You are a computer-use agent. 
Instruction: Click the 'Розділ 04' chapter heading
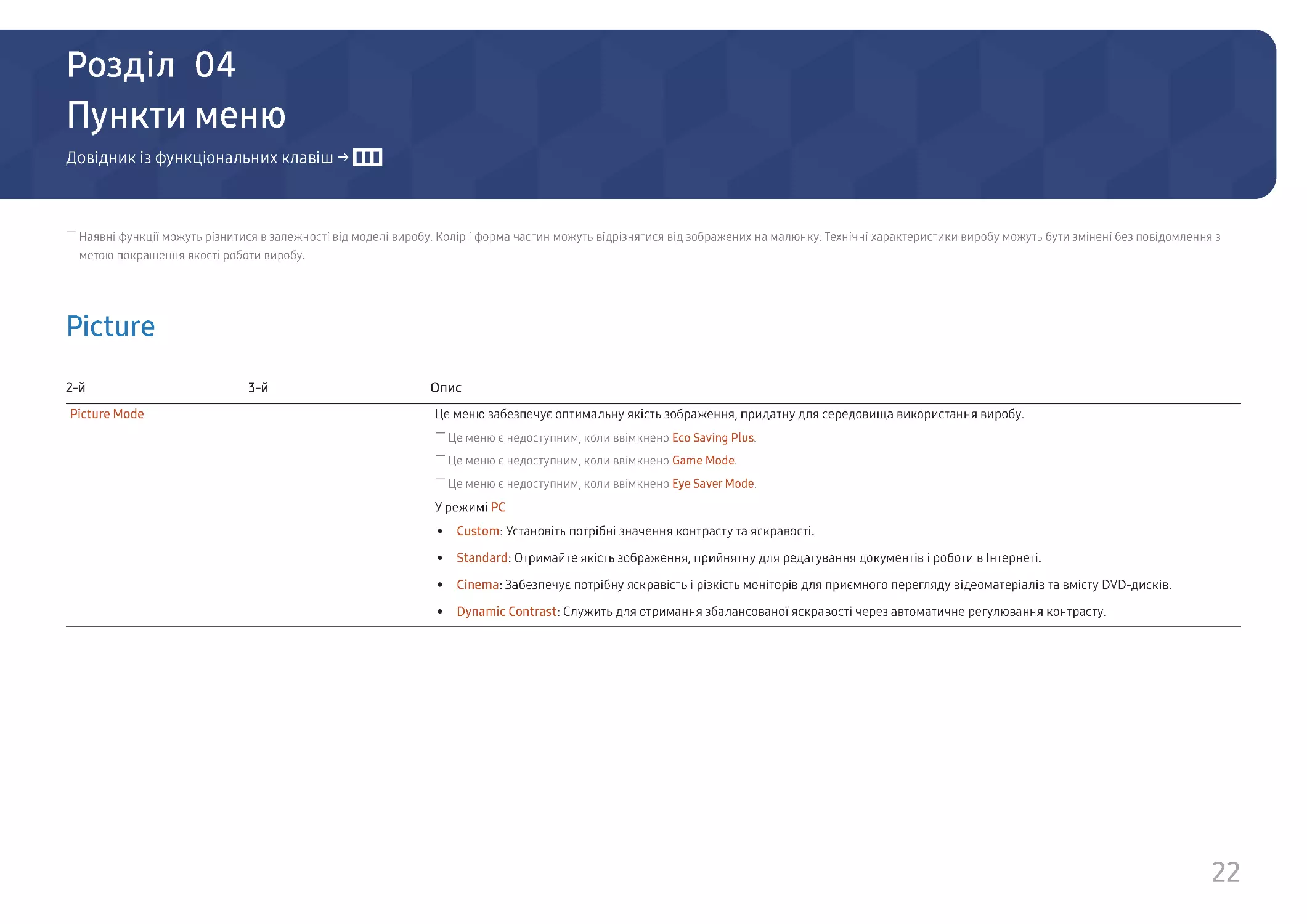[x=151, y=65]
